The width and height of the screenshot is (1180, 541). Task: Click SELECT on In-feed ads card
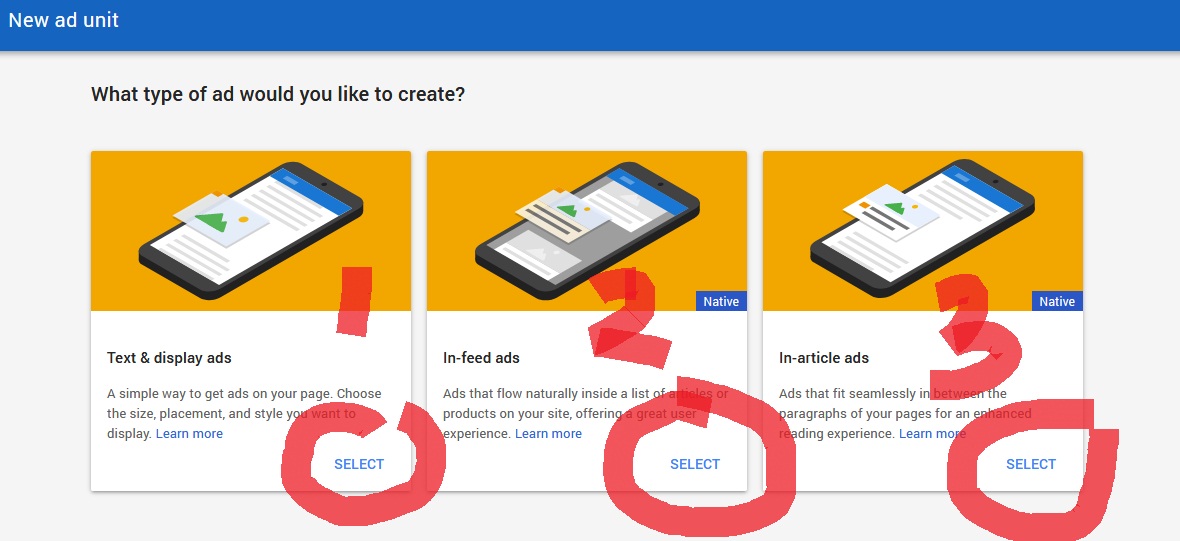pos(695,464)
